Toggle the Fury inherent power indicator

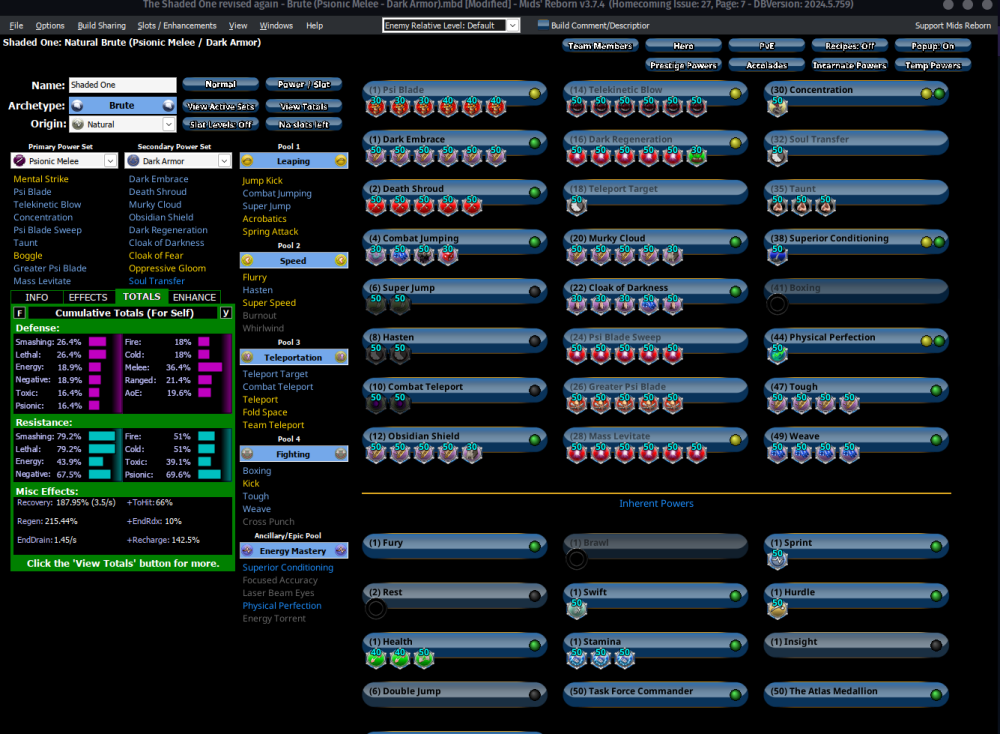click(535, 547)
